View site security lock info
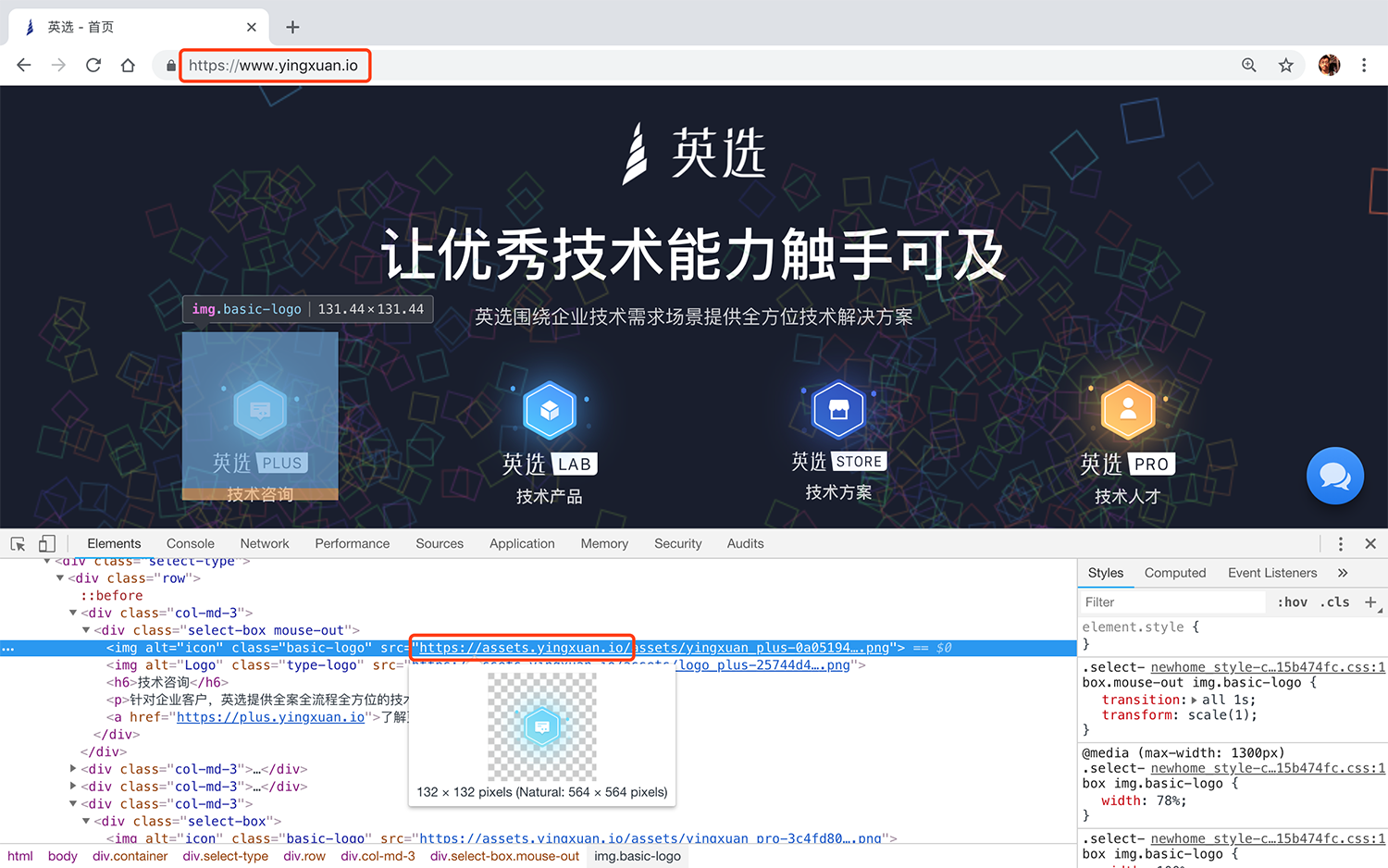The height and width of the screenshot is (868, 1388). (x=171, y=66)
